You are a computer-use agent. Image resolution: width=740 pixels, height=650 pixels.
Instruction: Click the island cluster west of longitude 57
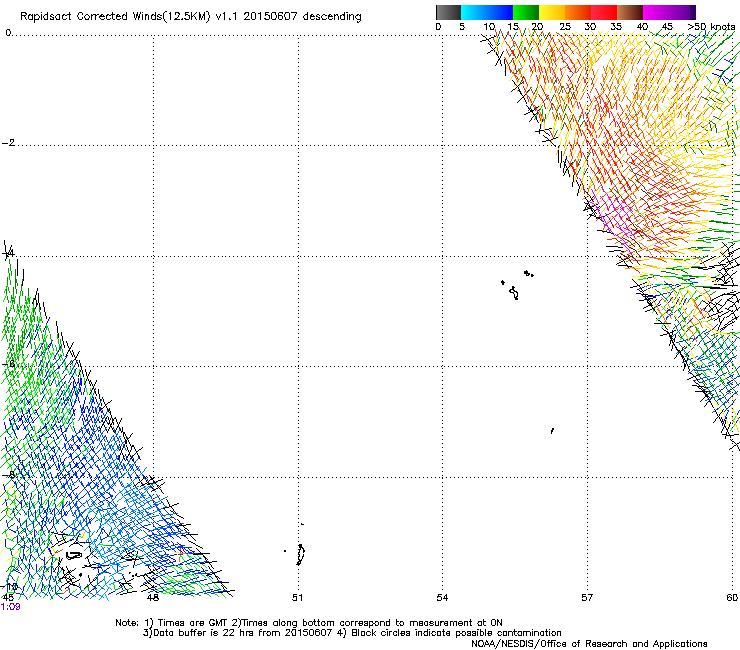pos(517,285)
